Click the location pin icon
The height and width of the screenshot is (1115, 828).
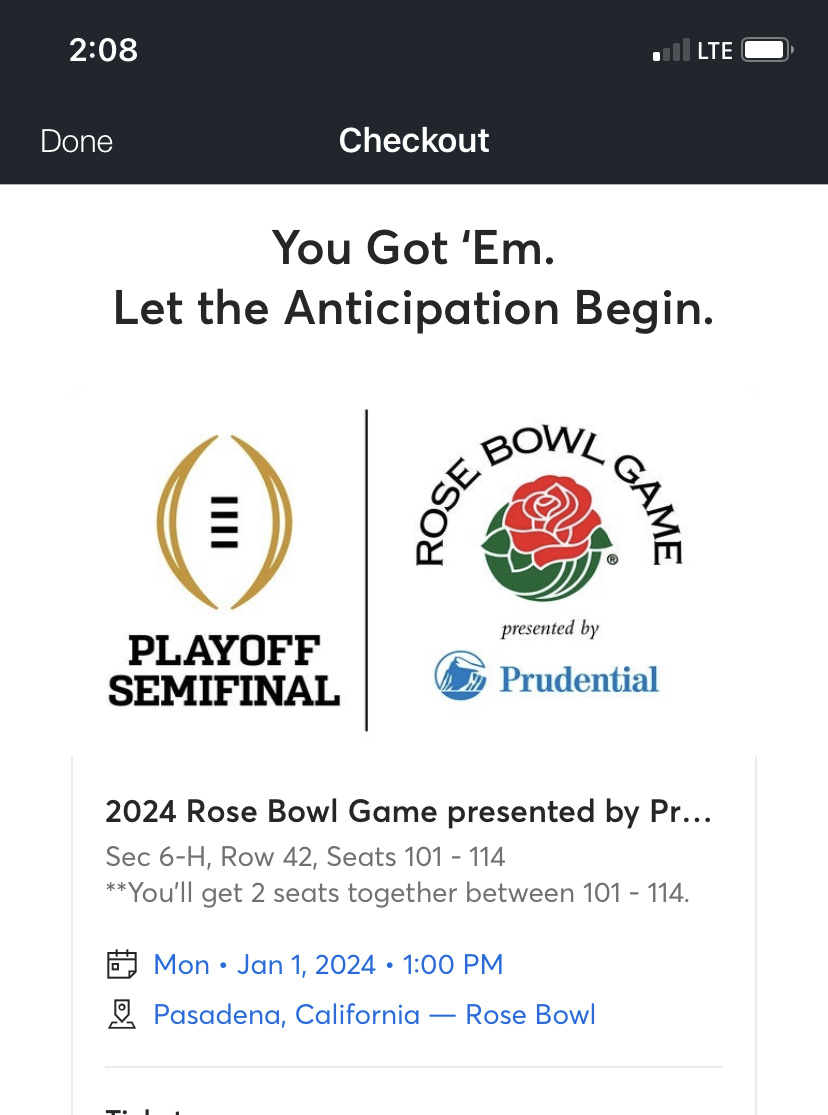tap(121, 1015)
